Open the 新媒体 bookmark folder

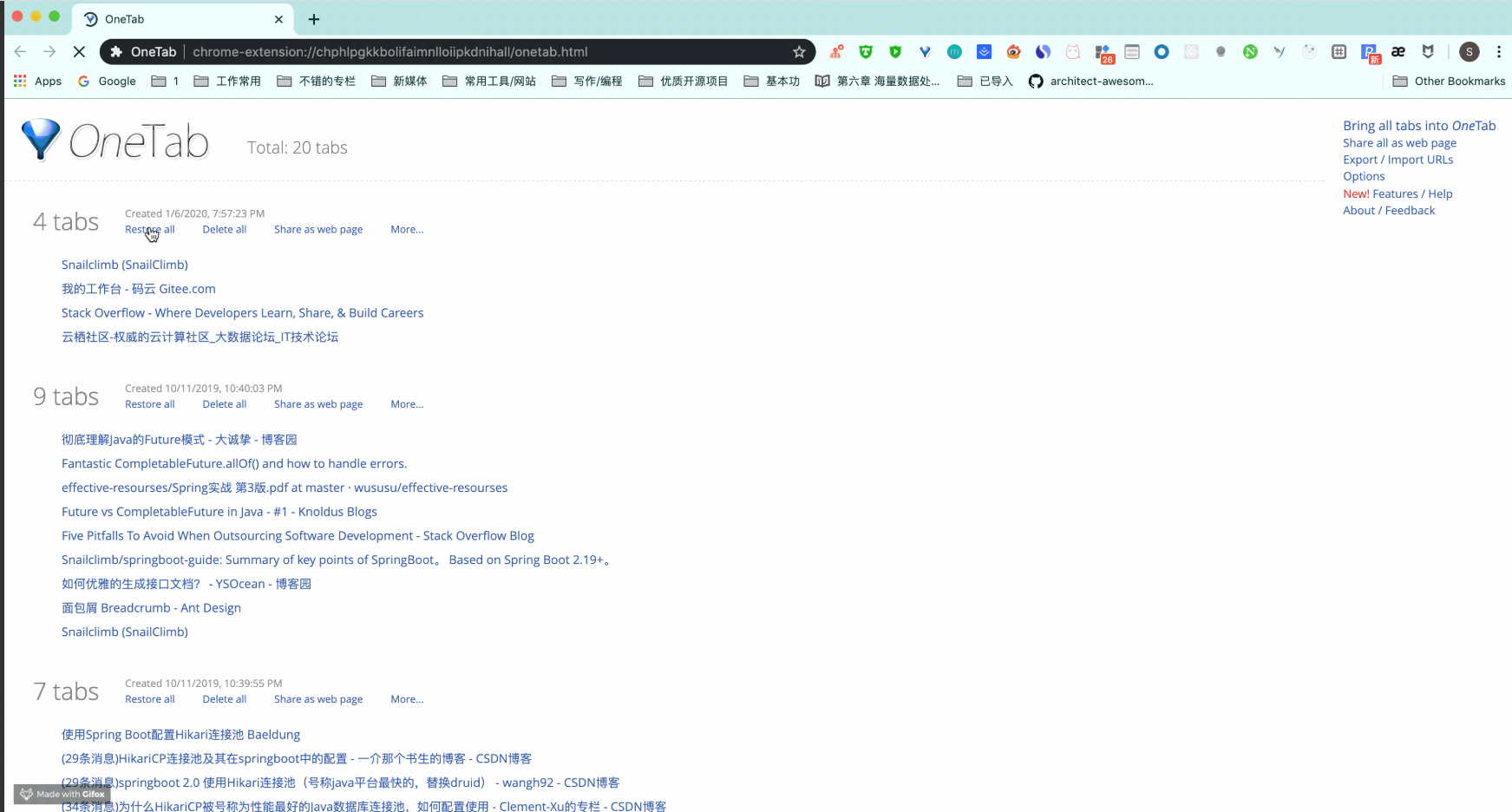pyautogui.click(x=399, y=82)
